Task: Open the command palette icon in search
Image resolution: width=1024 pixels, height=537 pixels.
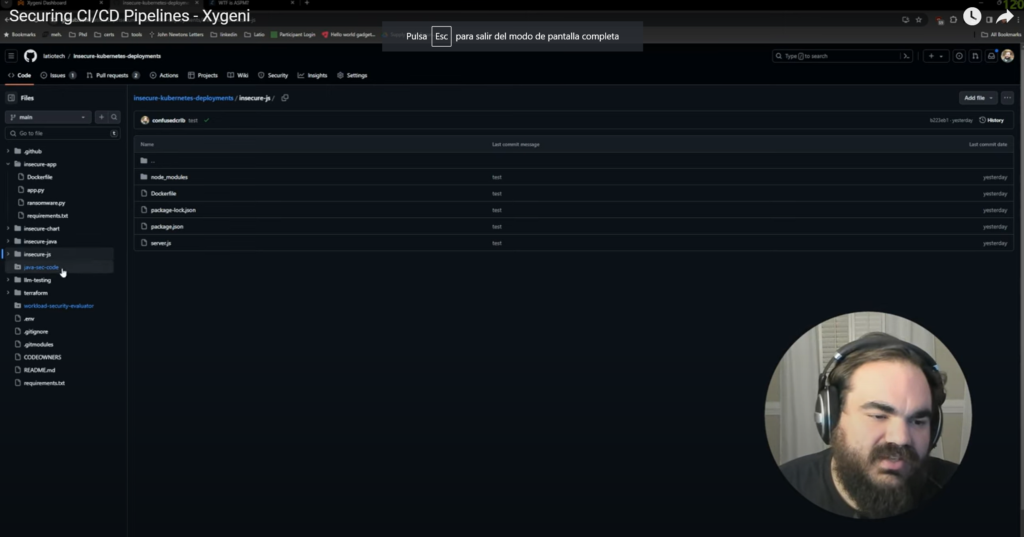Action: click(x=906, y=56)
